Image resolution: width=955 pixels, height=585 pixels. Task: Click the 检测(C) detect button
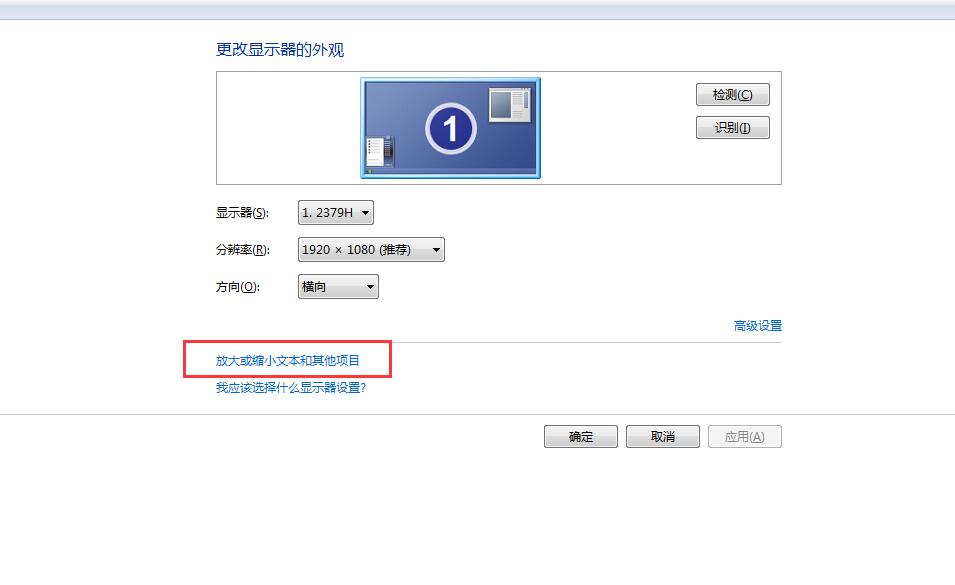pyautogui.click(x=733, y=94)
